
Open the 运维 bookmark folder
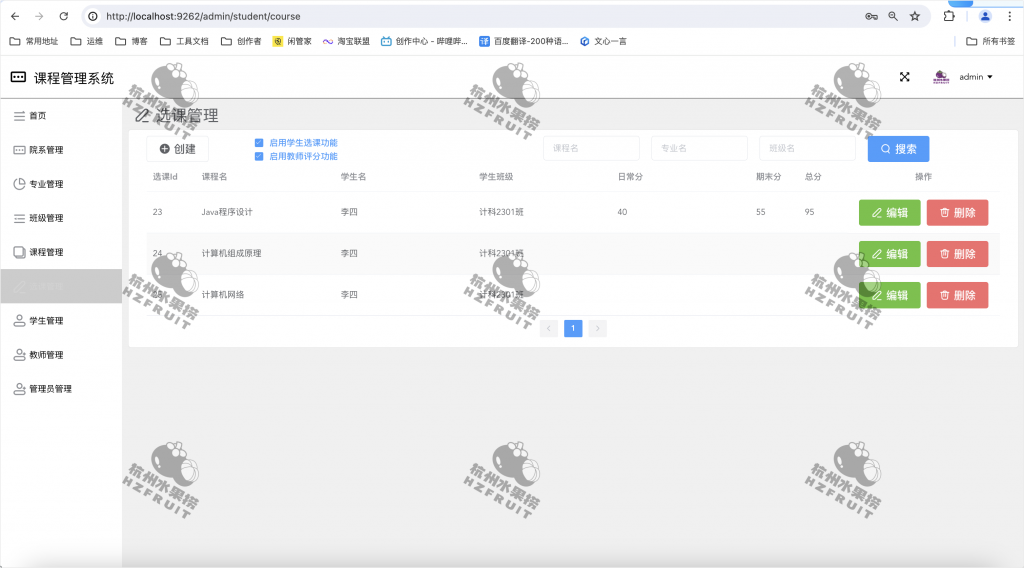87,41
